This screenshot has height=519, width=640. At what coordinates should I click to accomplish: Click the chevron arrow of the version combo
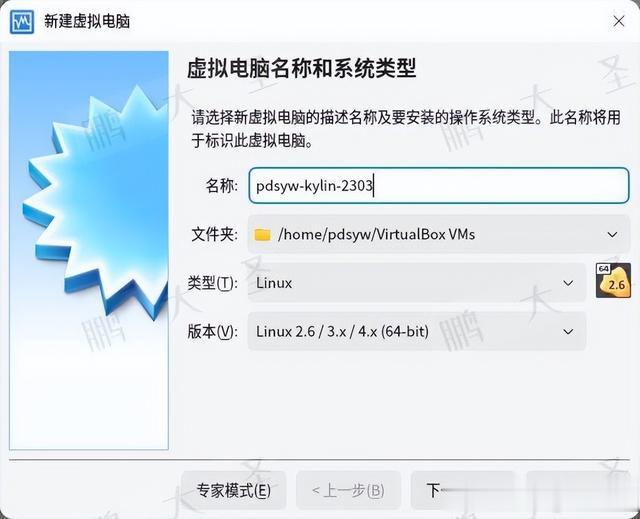(568, 332)
